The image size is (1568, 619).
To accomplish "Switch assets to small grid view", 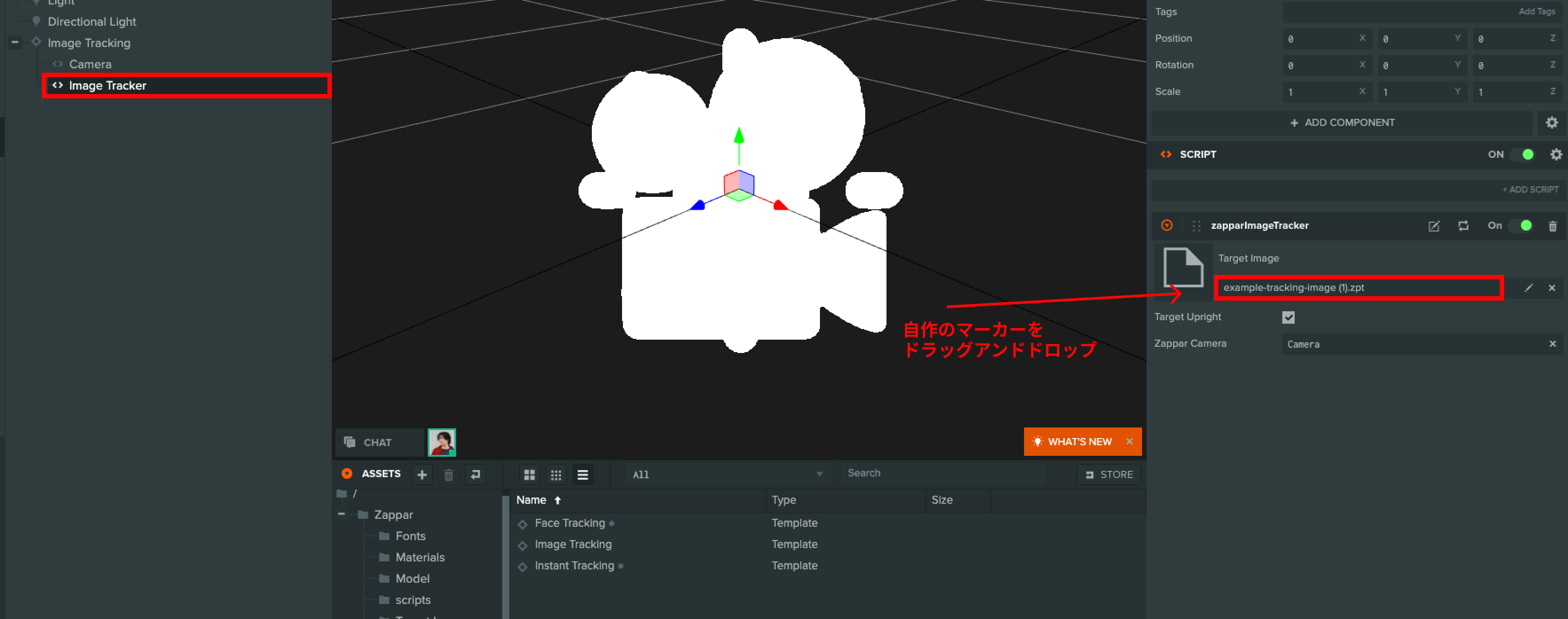I will [556, 474].
